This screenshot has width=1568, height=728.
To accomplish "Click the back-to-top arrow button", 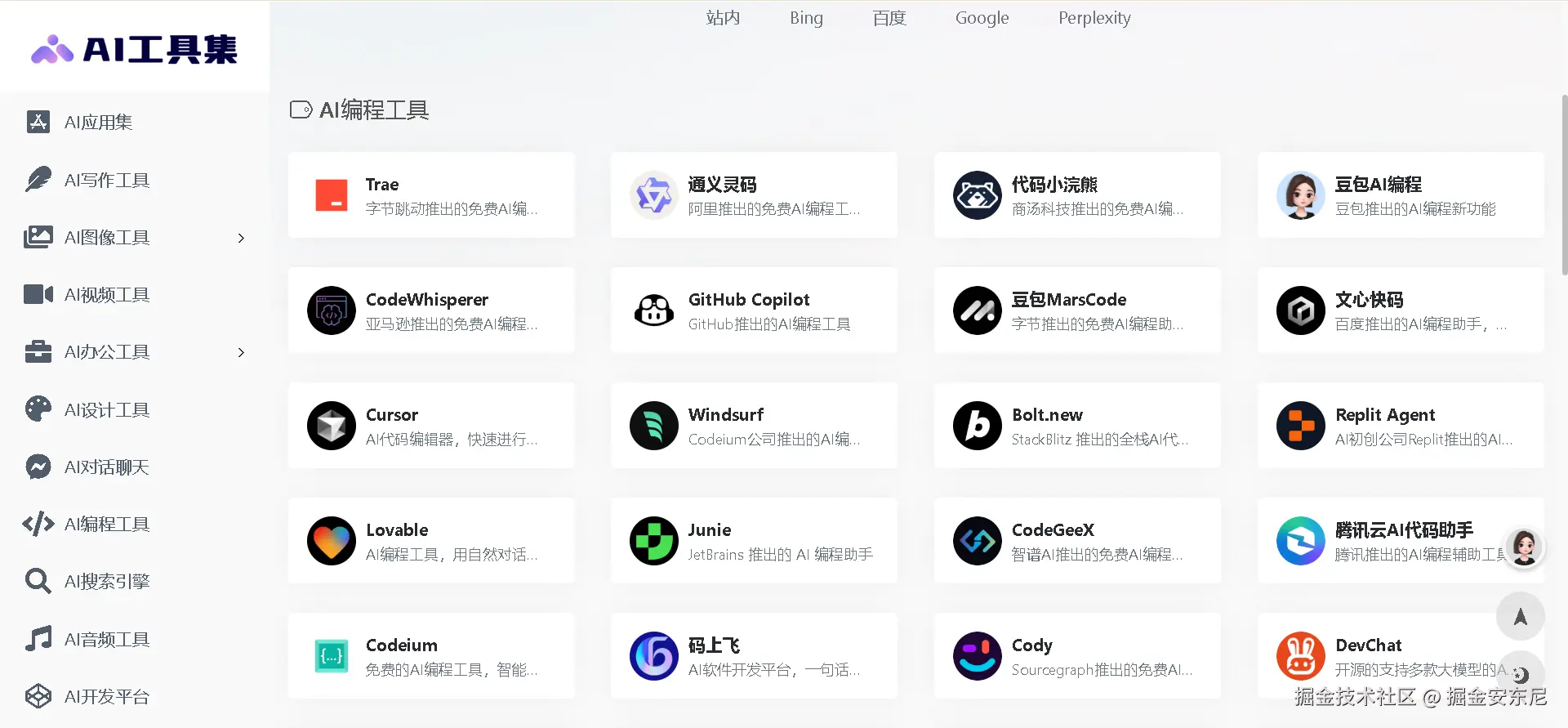I will coord(1521,616).
